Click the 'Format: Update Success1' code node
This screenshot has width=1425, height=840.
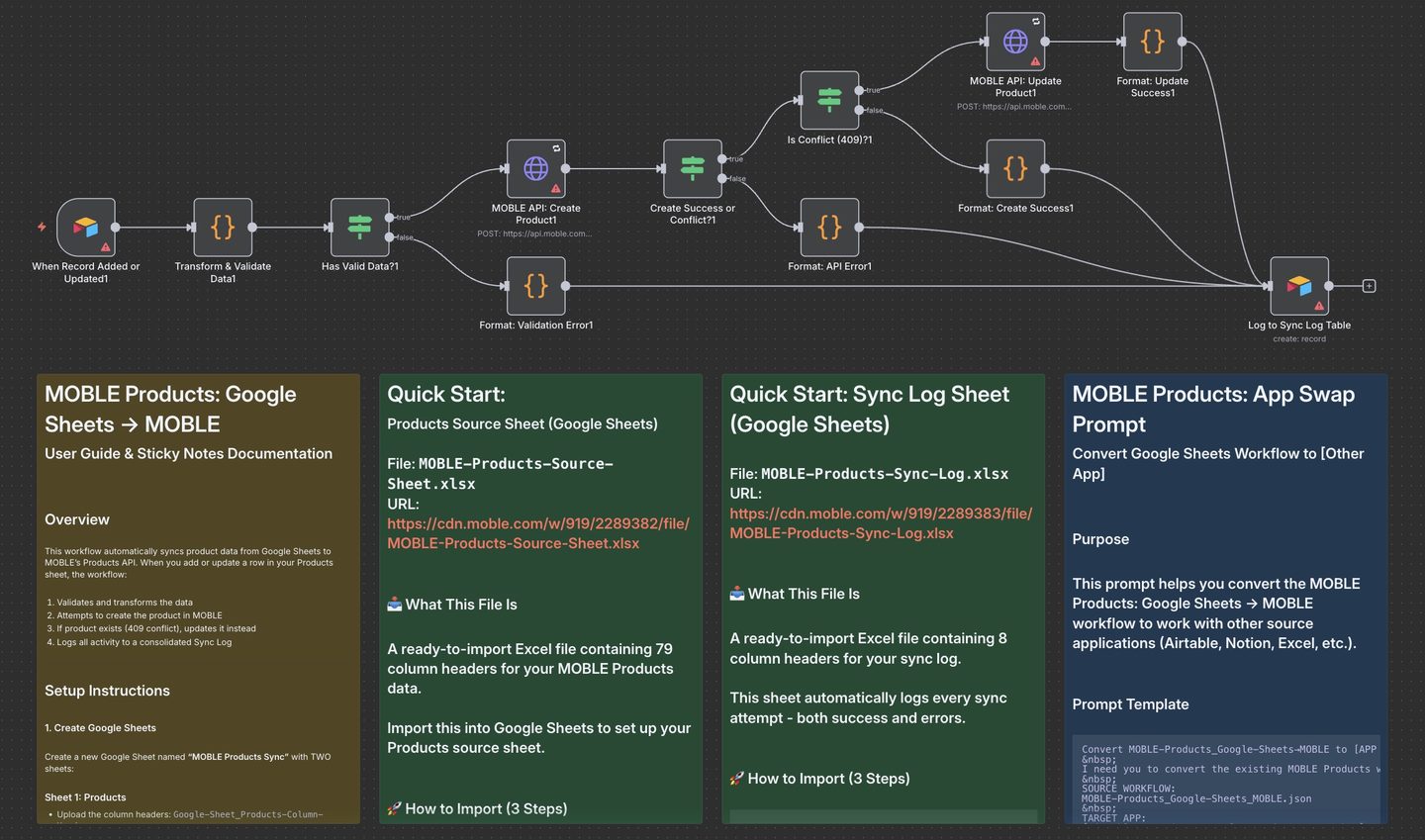pos(1152,43)
